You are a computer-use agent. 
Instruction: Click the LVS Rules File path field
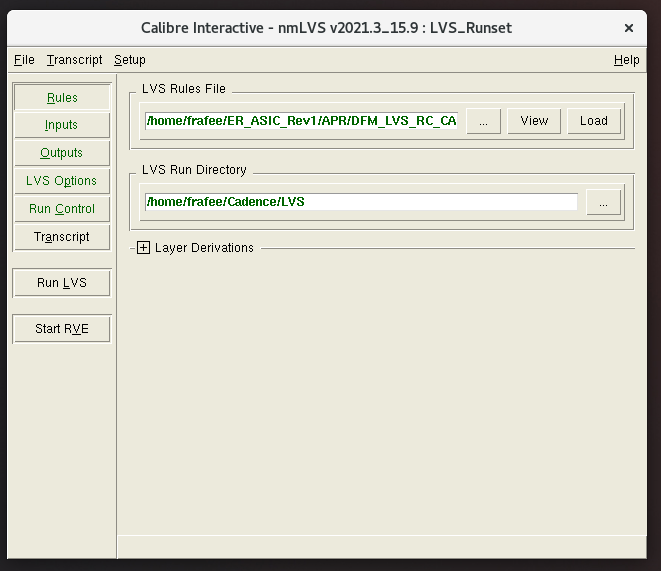point(301,121)
